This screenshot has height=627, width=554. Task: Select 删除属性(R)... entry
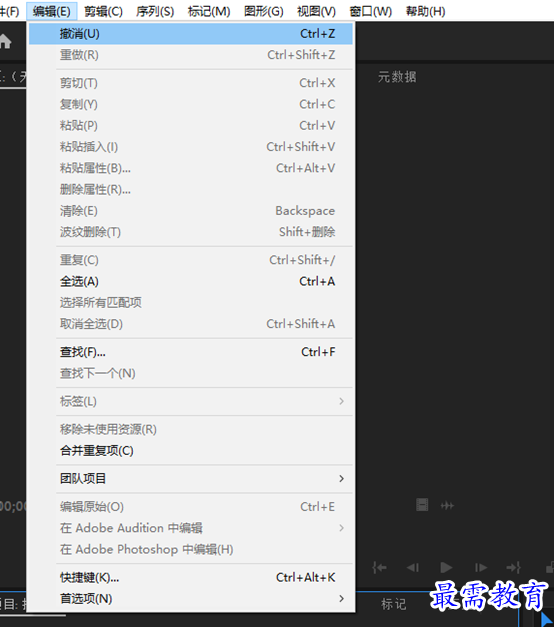pyautogui.click(x=191, y=189)
